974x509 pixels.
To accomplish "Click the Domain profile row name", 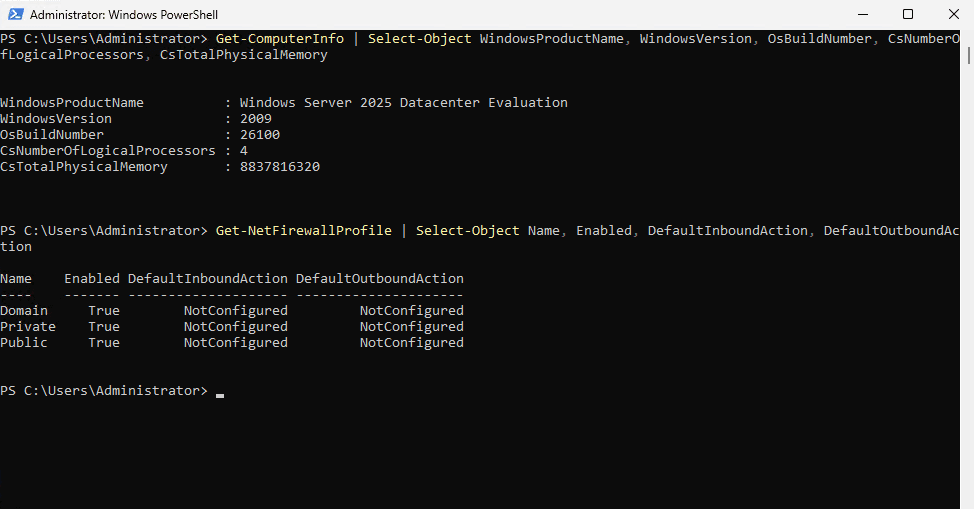I will pos(24,311).
